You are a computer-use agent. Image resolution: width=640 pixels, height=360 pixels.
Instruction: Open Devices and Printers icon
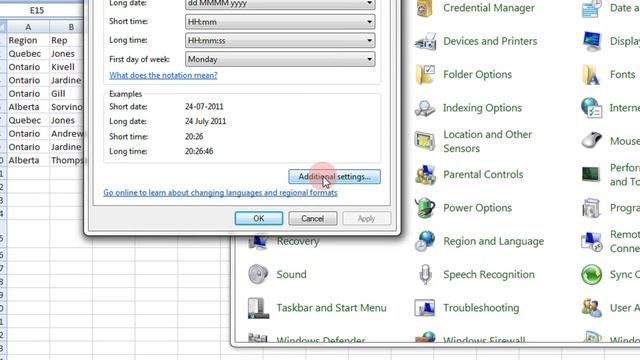425,41
